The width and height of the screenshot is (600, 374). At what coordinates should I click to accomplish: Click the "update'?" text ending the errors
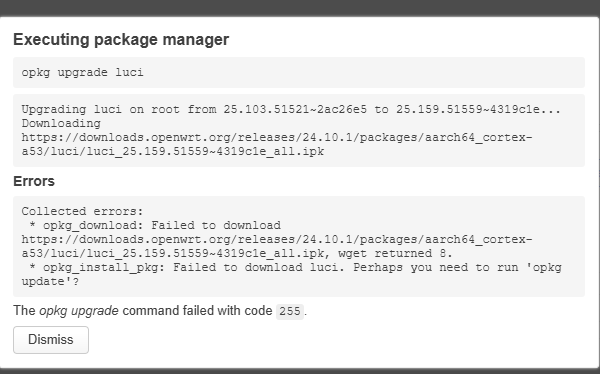[x=50, y=281]
